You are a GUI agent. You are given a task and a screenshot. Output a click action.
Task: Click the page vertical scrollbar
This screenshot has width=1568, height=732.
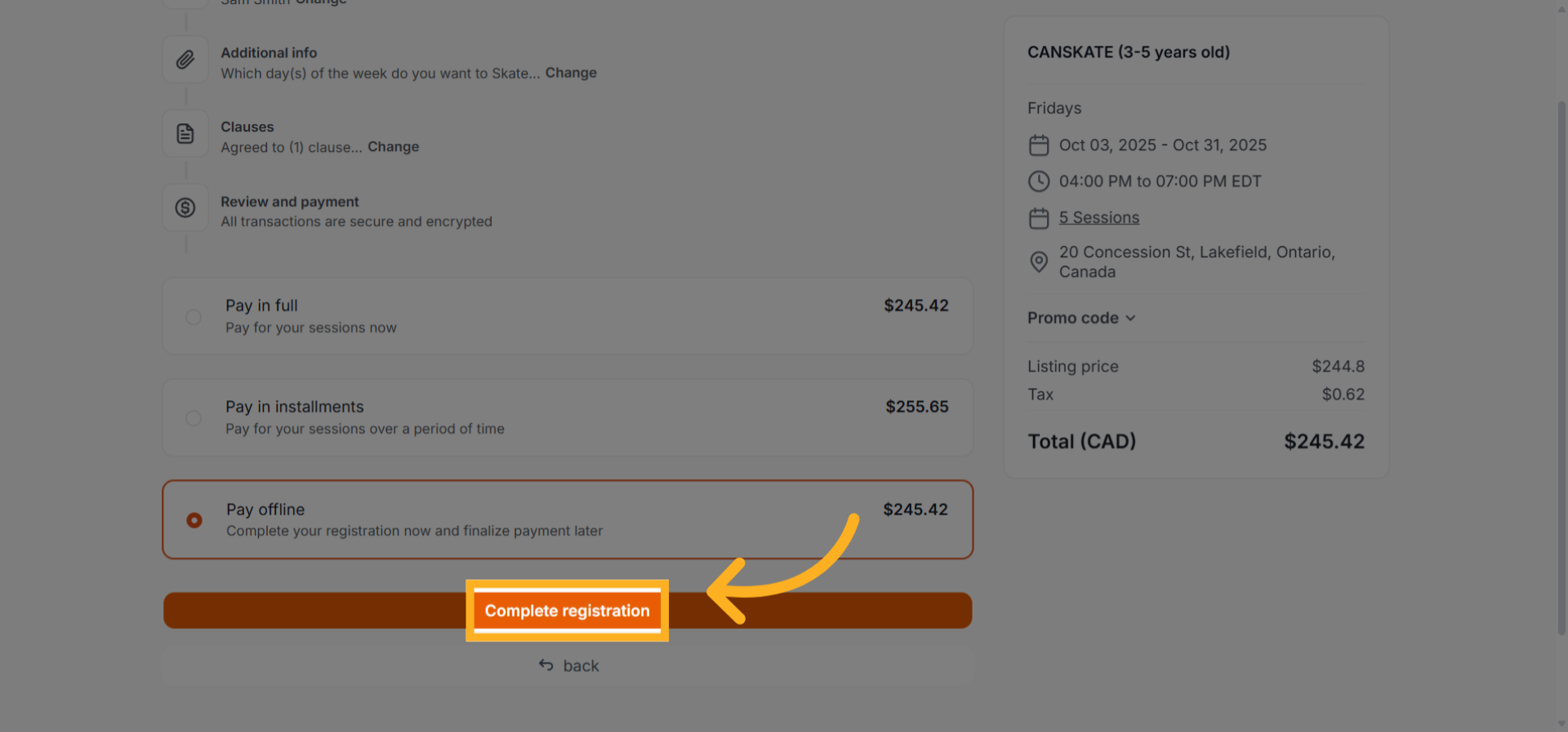[x=1561, y=368]
